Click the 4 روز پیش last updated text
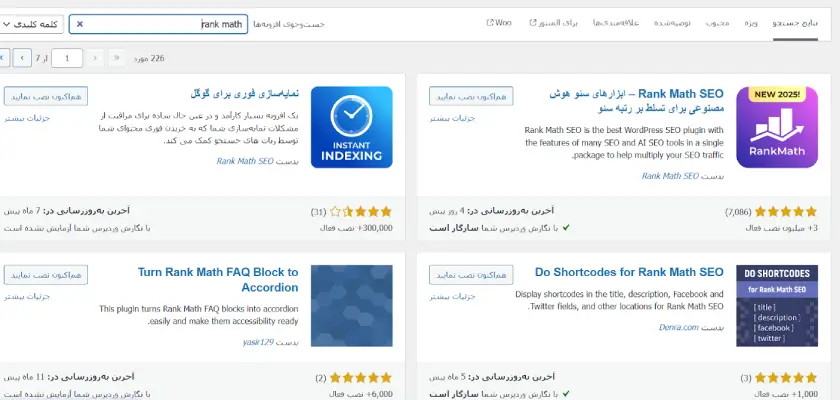840x400 pixels. [448, 211]
